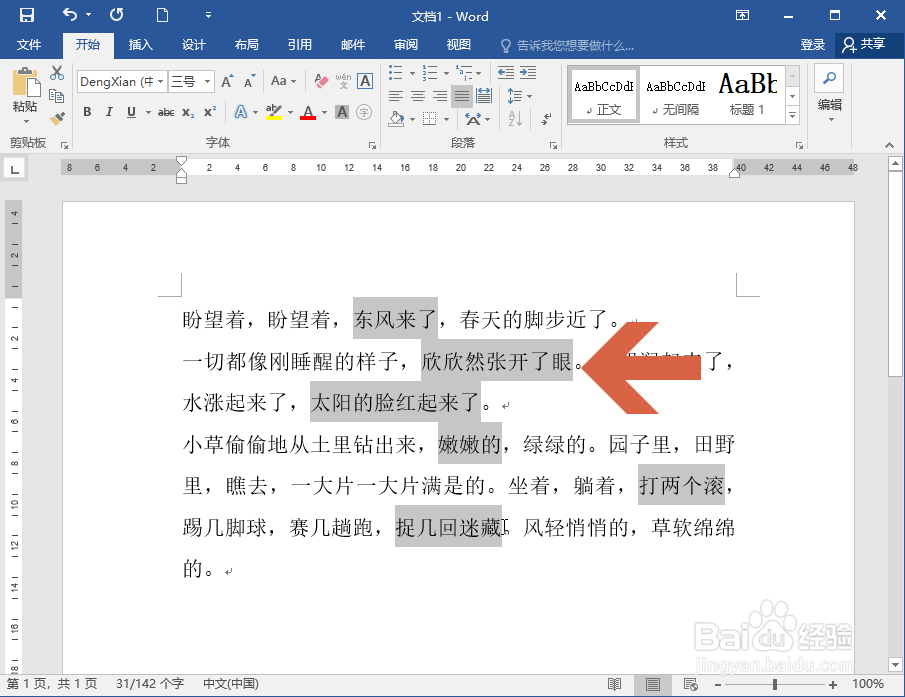
Task: Switch to the 布局 tab
Action: coord(246,44)
